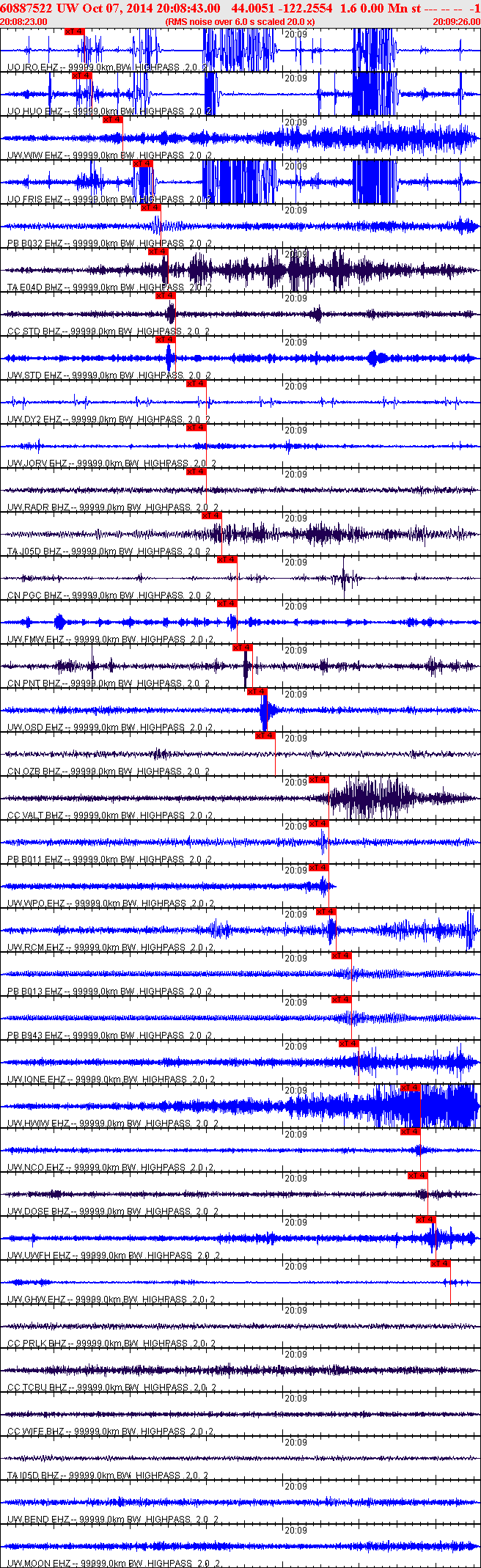Click the red pick flag on UW.HWIW trace
The image size is (481, 1568).
pyautogui.click(x=411, y=1088)
